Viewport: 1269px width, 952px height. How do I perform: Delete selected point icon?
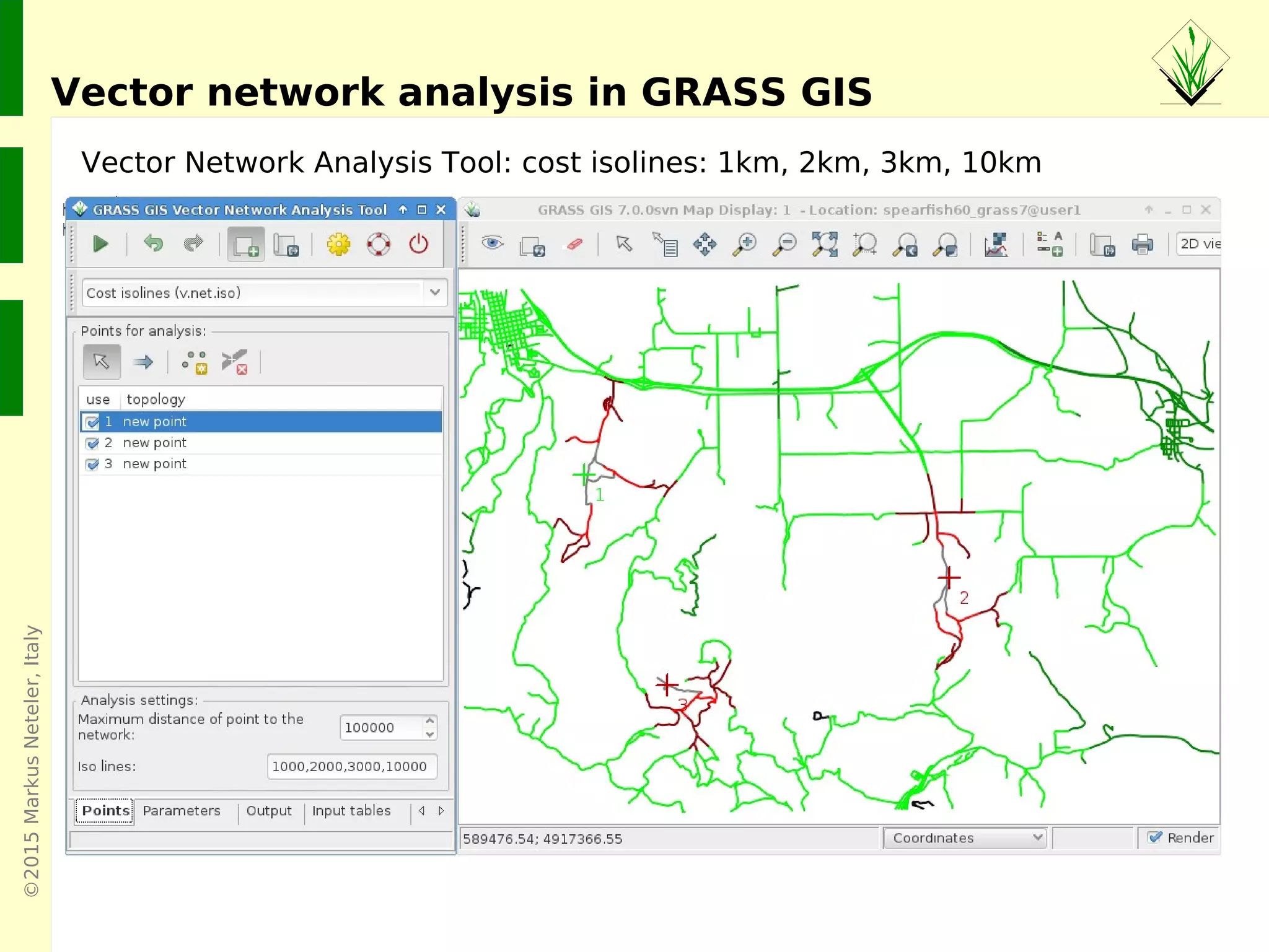[235, 362]
